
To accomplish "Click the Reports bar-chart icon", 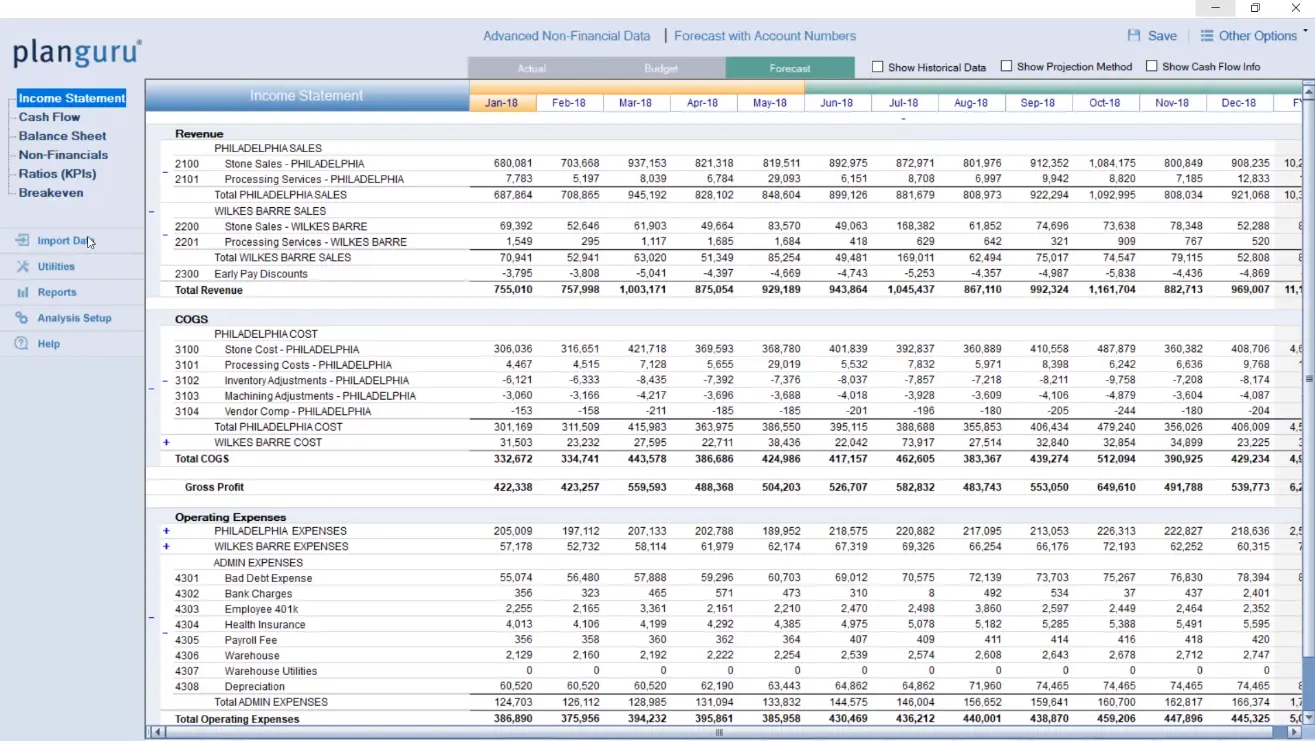I will coord(22,293).
